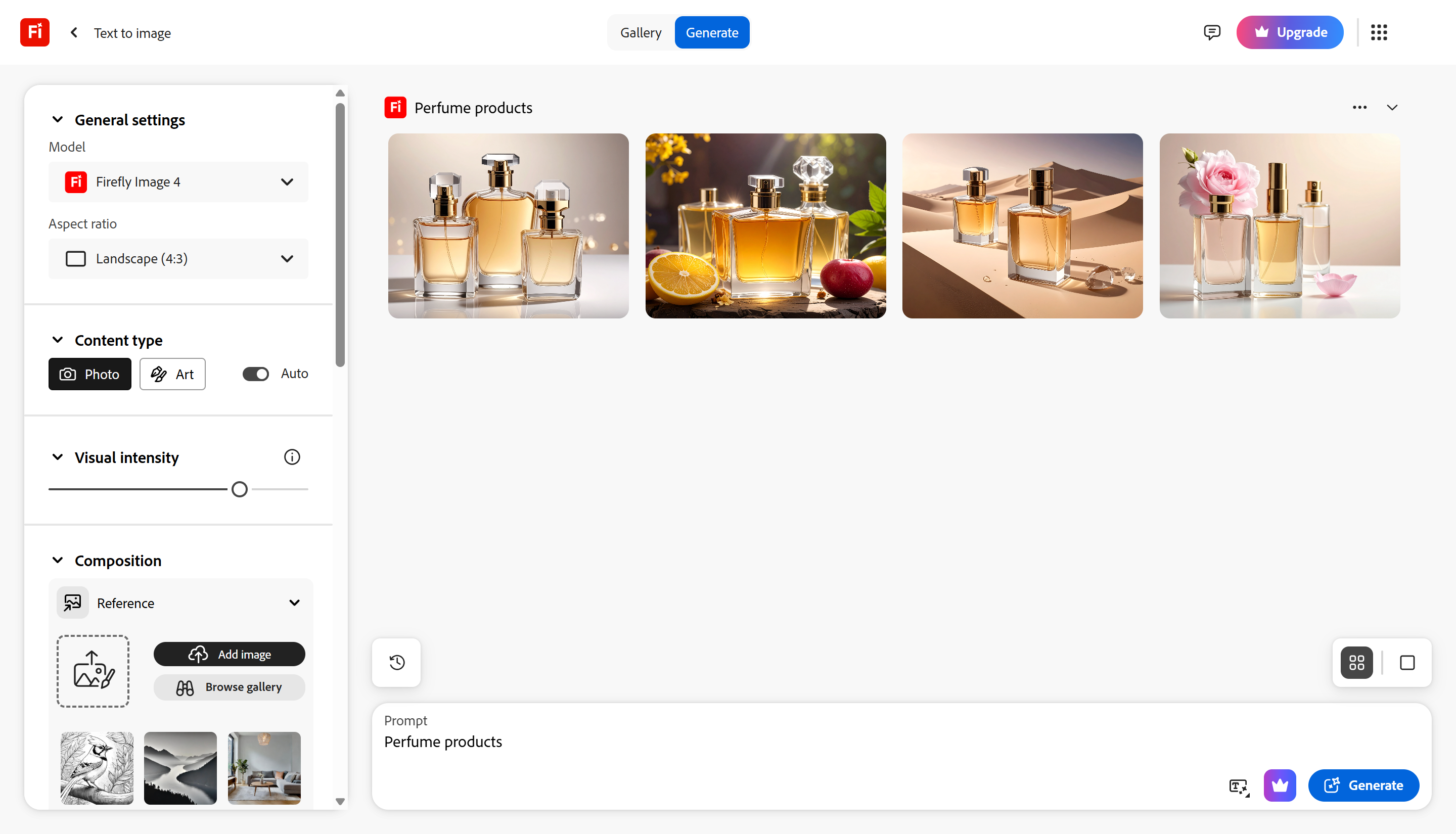Click Browse gallery for composition
This screenshot has height=834, width=1456.
229,687
